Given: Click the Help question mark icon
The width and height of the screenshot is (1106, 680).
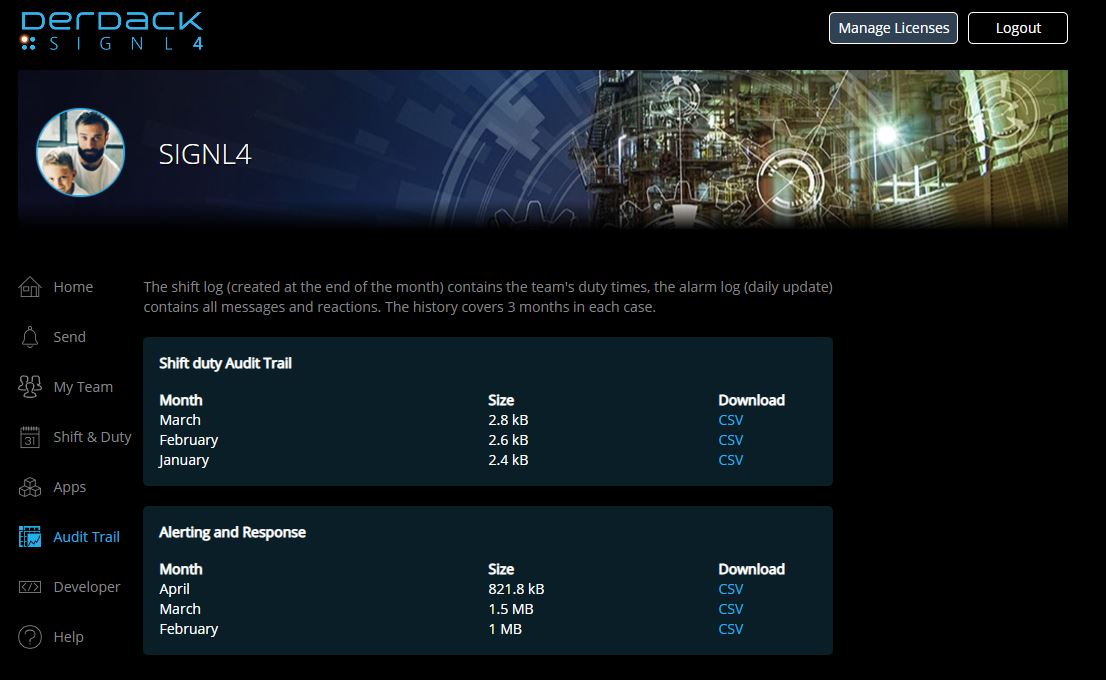Looking at the screenshot, I should tap(30, 637).
